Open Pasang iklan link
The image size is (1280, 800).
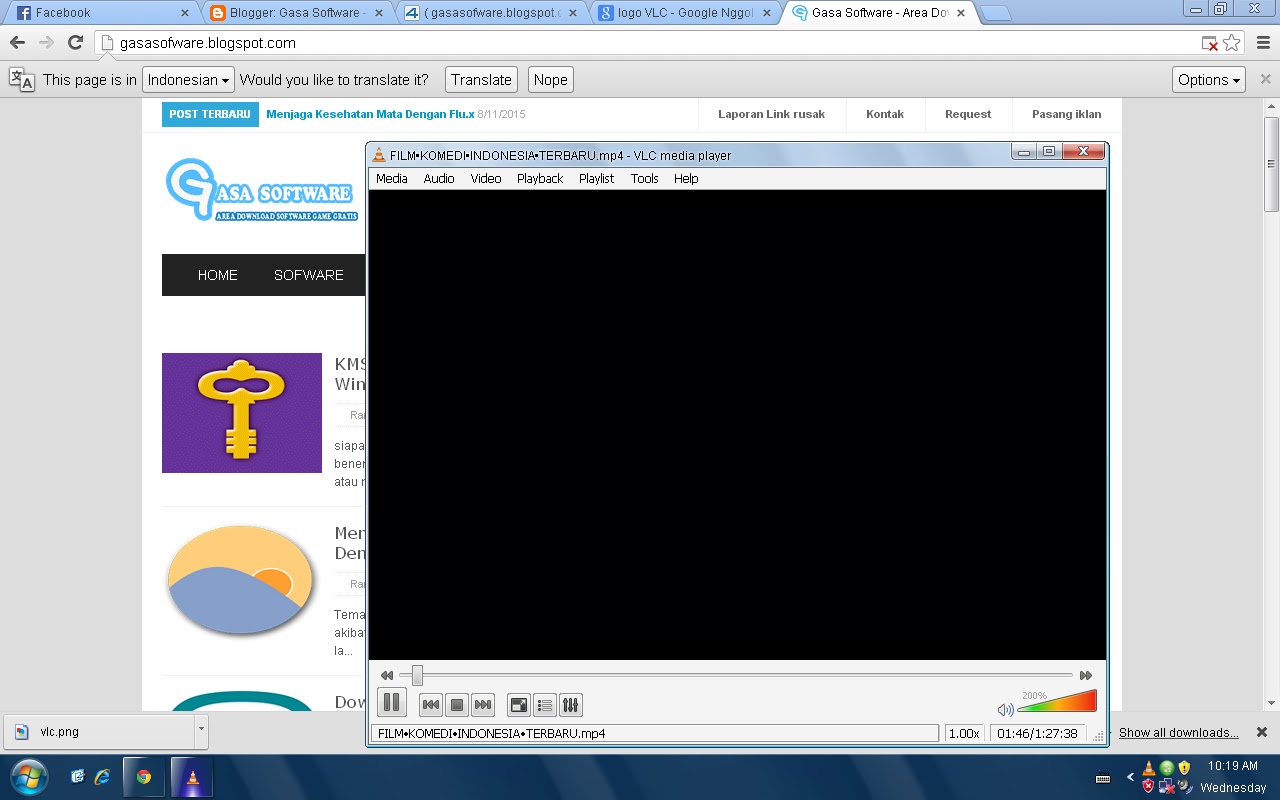pos(1066,114)
